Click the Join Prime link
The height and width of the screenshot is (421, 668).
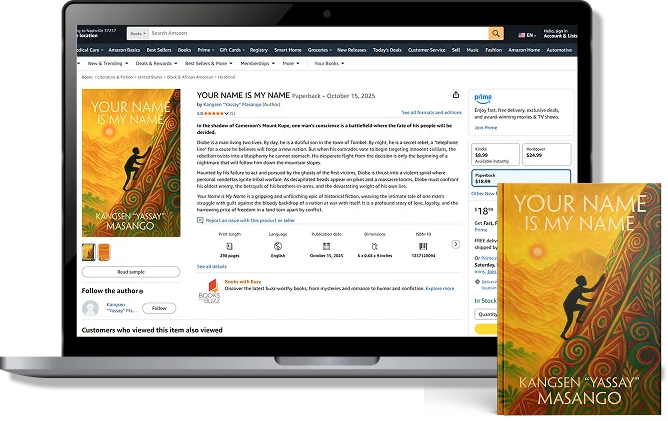(x=486, y=127)
